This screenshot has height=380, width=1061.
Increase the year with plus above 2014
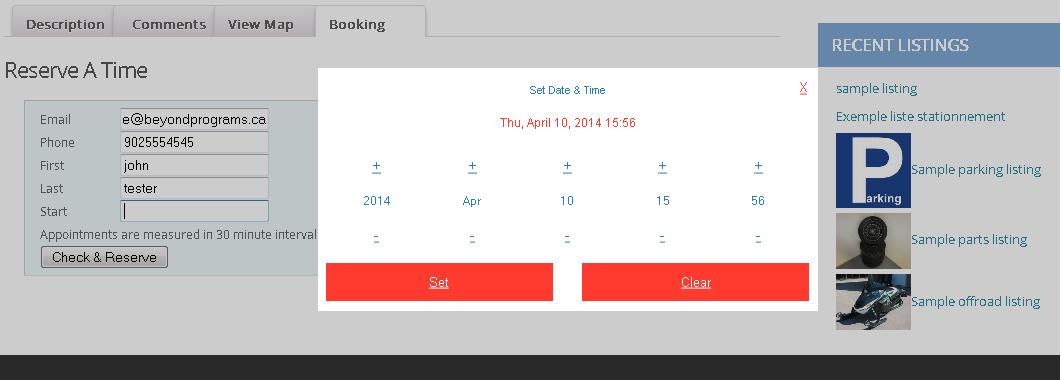coord(376,166)
